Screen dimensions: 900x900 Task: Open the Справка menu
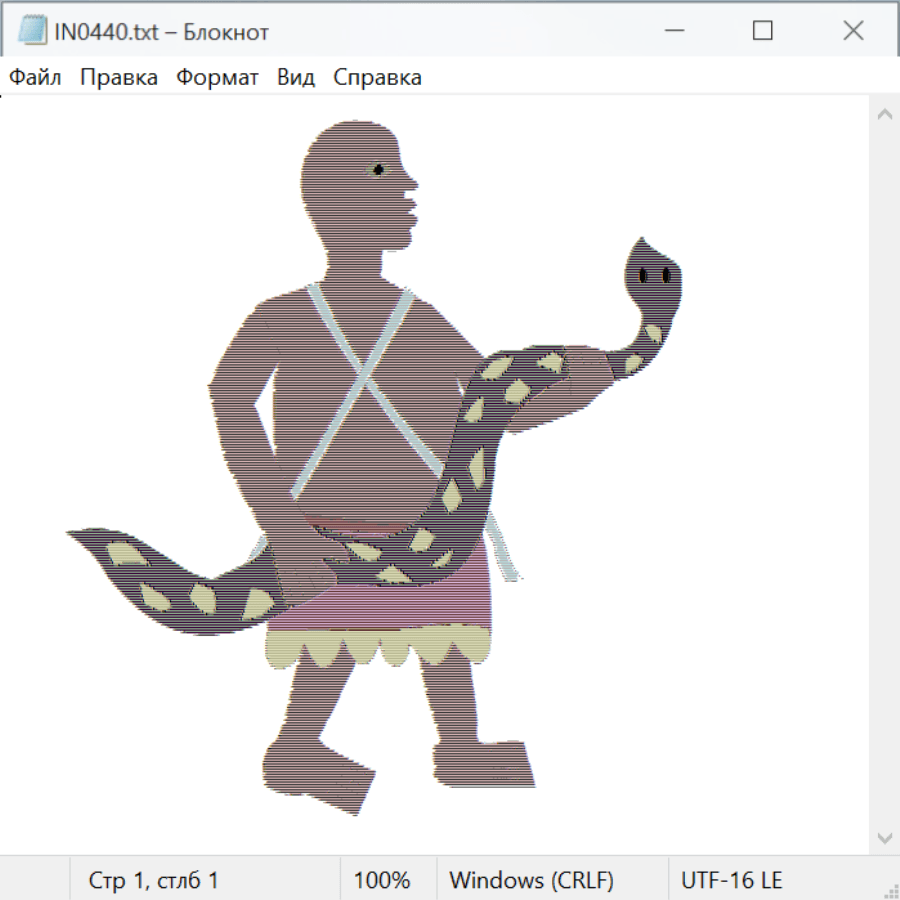point(377,78)
